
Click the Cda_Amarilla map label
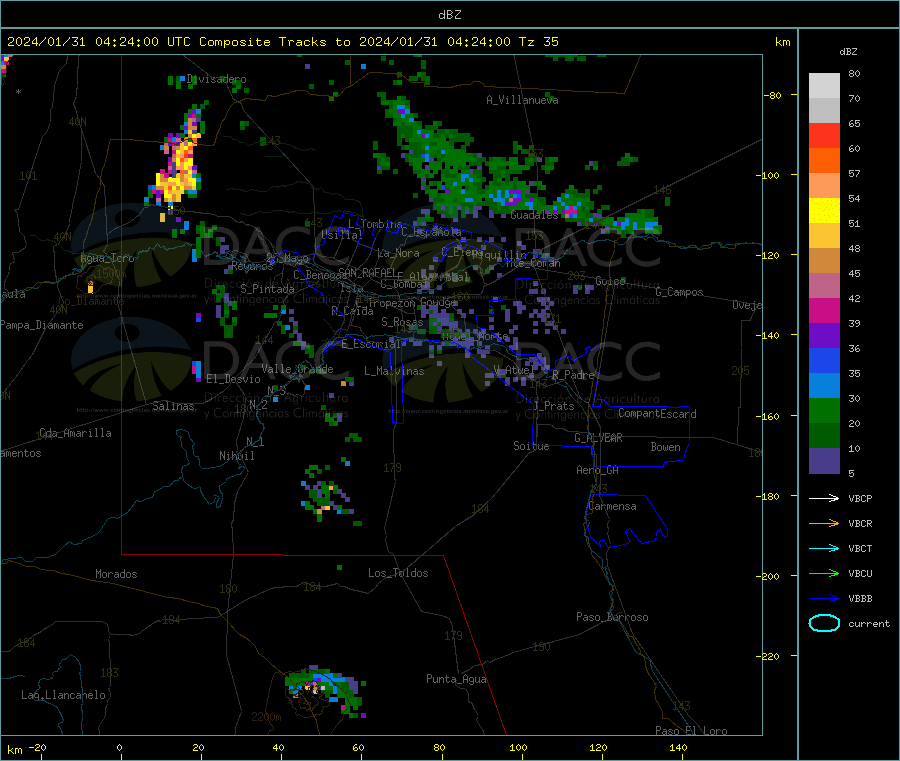75,433
